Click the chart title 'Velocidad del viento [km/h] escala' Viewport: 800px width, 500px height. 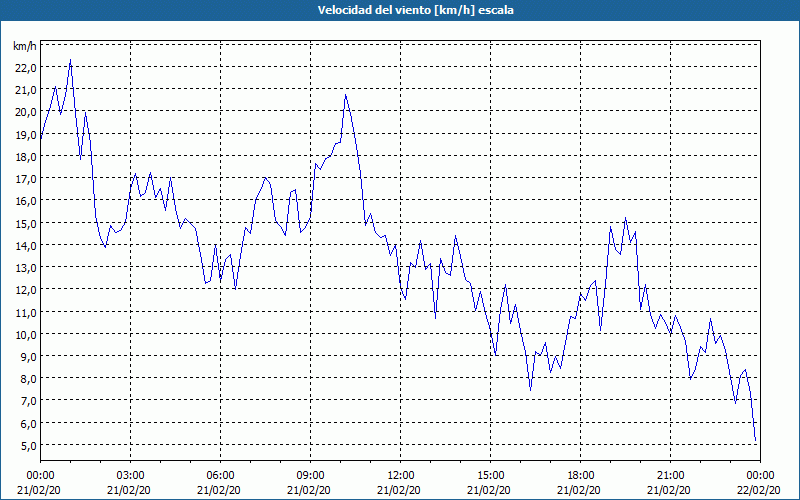click(x=415, y=10)
